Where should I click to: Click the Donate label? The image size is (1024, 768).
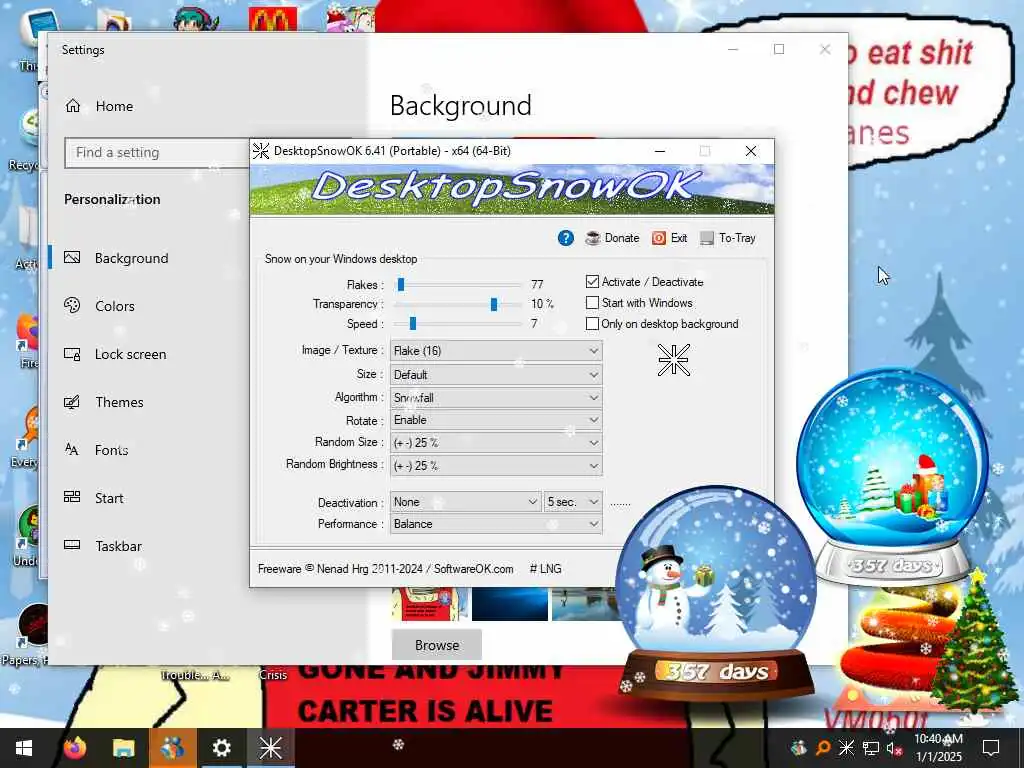(x=622, y=238)
